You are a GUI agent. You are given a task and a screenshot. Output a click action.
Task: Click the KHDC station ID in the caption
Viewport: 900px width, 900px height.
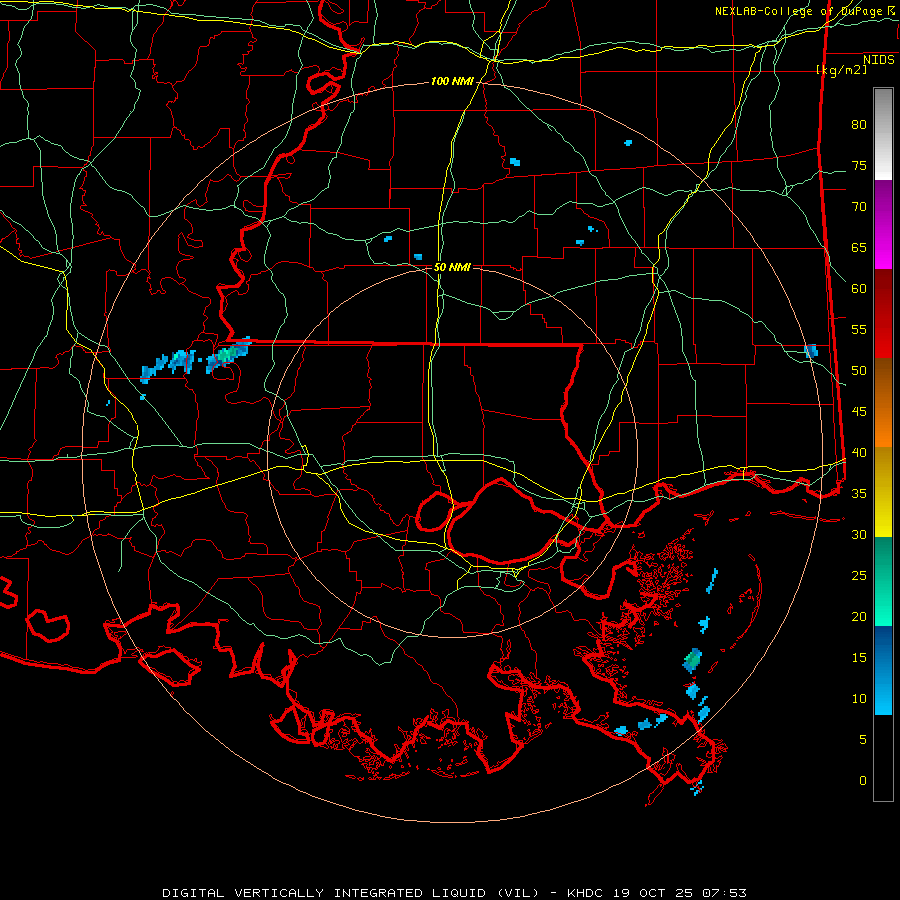click(585, 893)
